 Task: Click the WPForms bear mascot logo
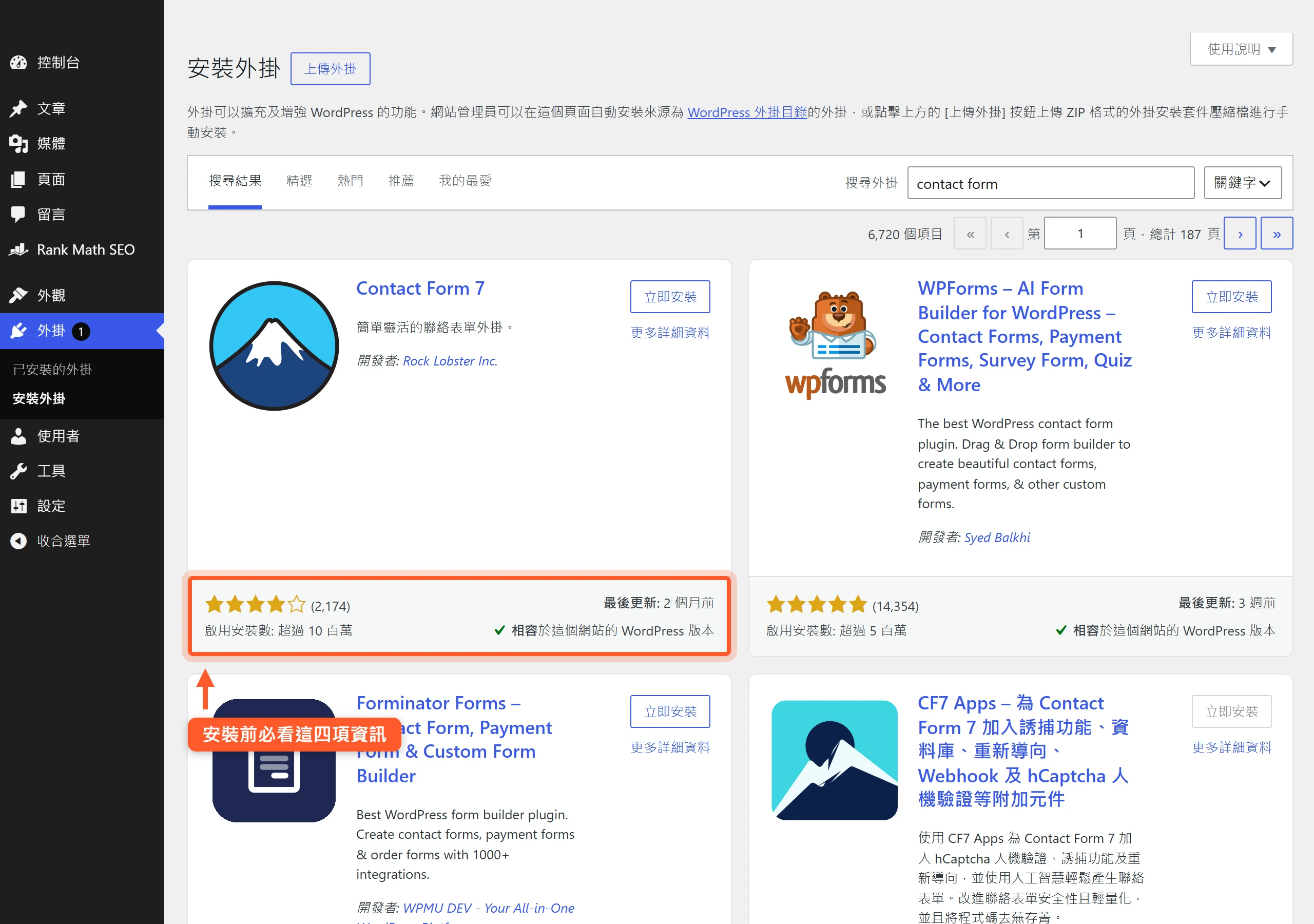(x=835, y=344)
